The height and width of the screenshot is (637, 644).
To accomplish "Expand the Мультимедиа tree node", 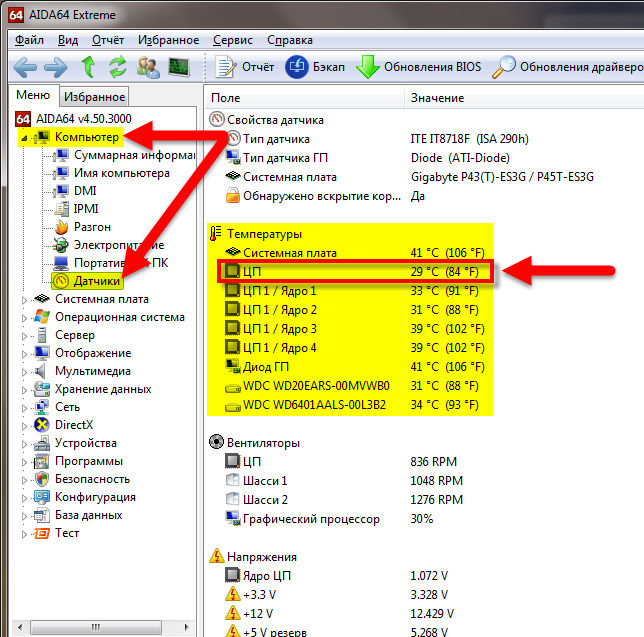I will (24, 372).
